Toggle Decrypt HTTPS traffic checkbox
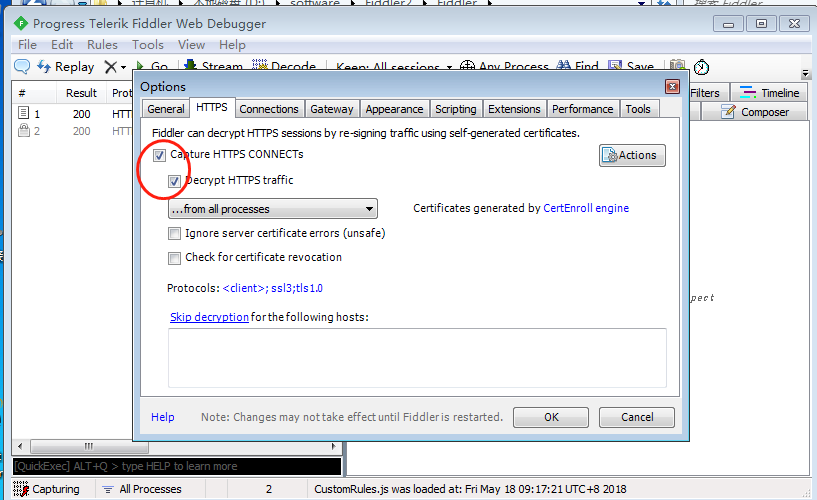 [174, 181]
